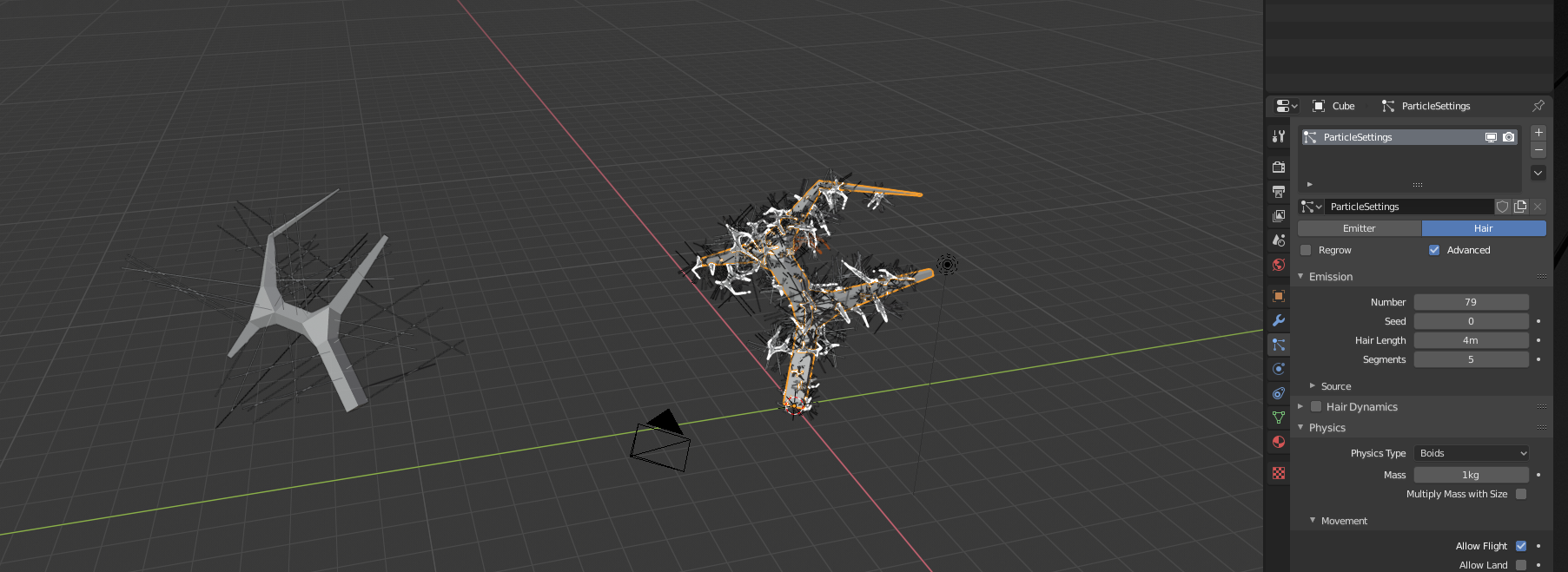
Task: Edit the ParticleSettings name field
Action: pos(1409,207)
